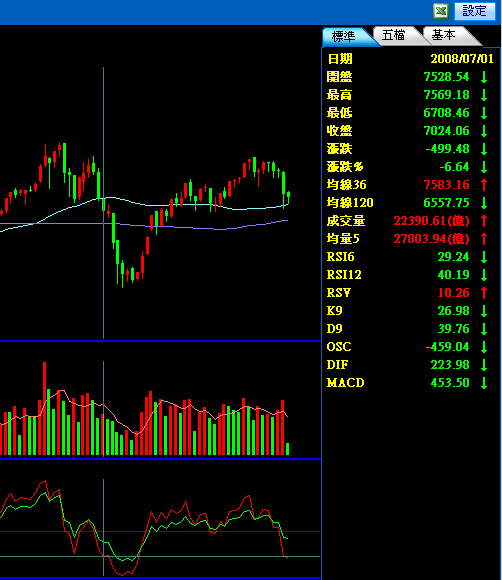Screen dimensions: 502x580
Task: Click the 均量5 value 27803.94(億)
Action: pyautogui.click(x=431, y=239)
